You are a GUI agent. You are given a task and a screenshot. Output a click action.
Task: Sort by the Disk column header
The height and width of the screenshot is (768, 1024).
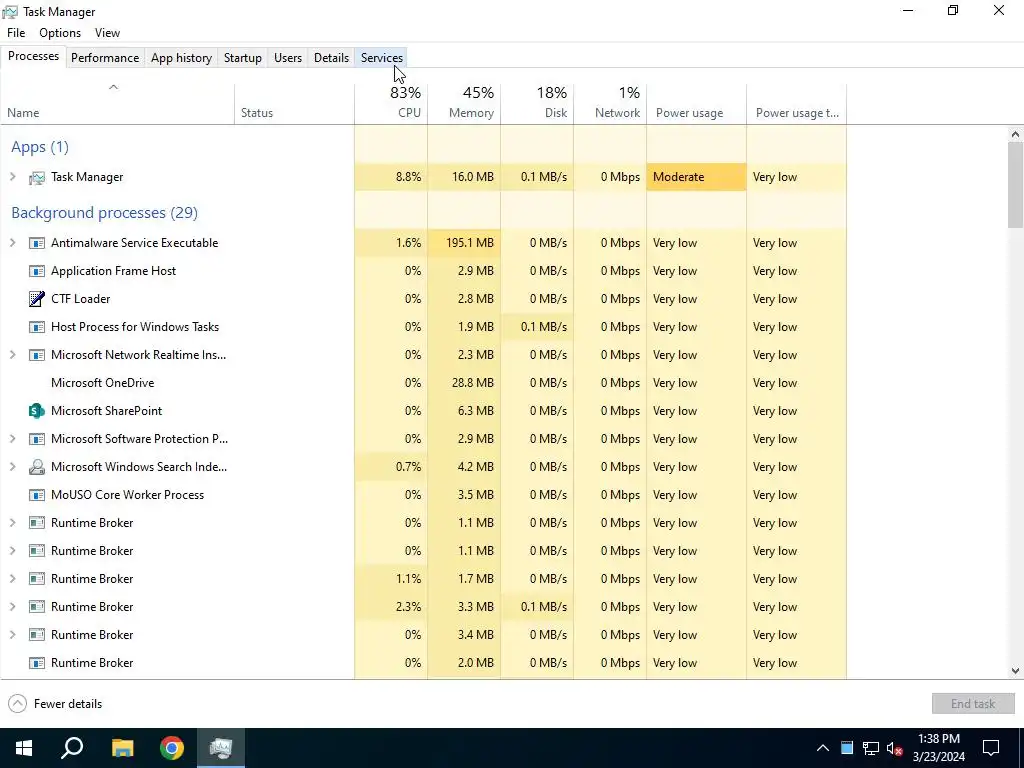(537, 104)
